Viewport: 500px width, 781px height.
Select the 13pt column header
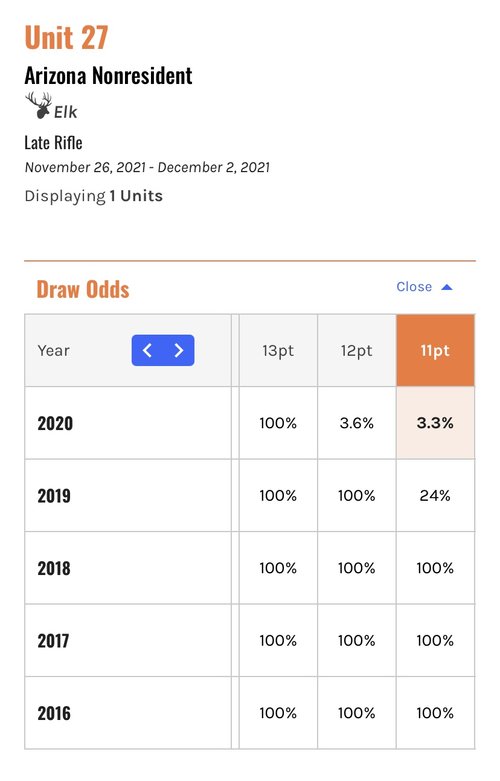click(x=278, y=351)
